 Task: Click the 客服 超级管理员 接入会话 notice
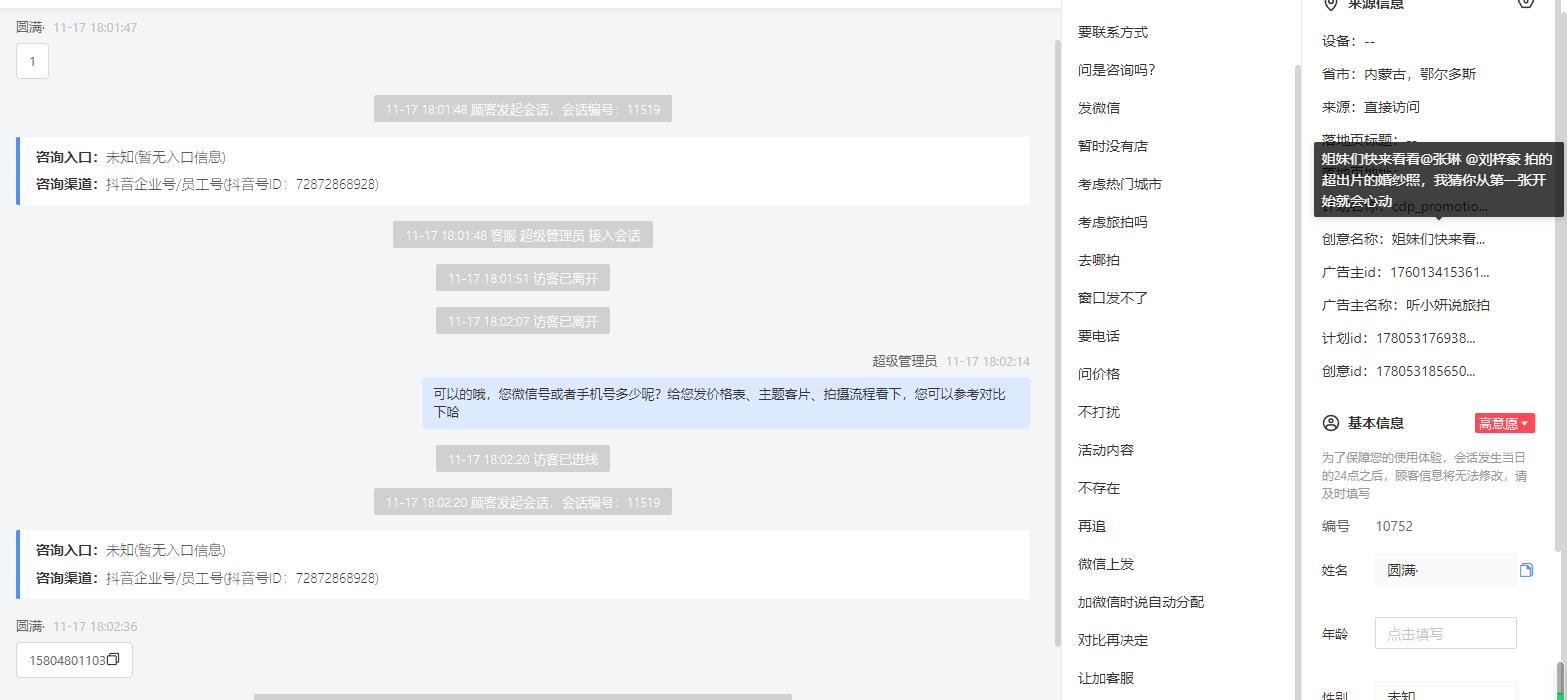click(523, 236)
